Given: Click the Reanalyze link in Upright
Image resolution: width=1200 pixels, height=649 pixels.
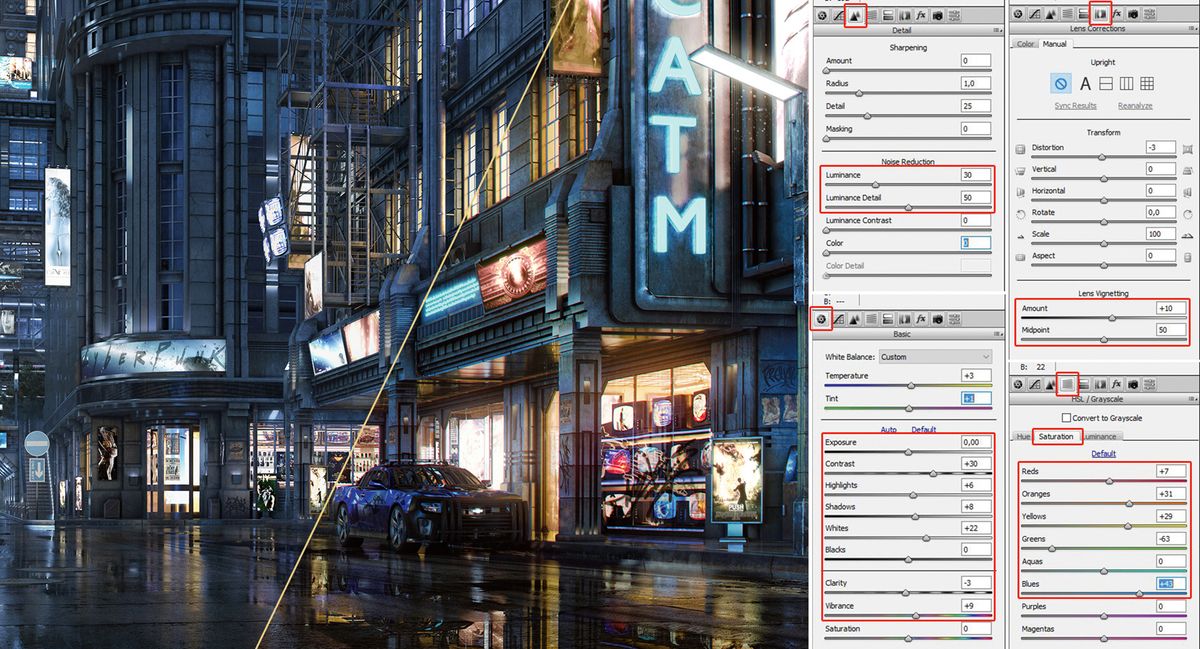Looking at the screenshot, I should point(1135,106).
